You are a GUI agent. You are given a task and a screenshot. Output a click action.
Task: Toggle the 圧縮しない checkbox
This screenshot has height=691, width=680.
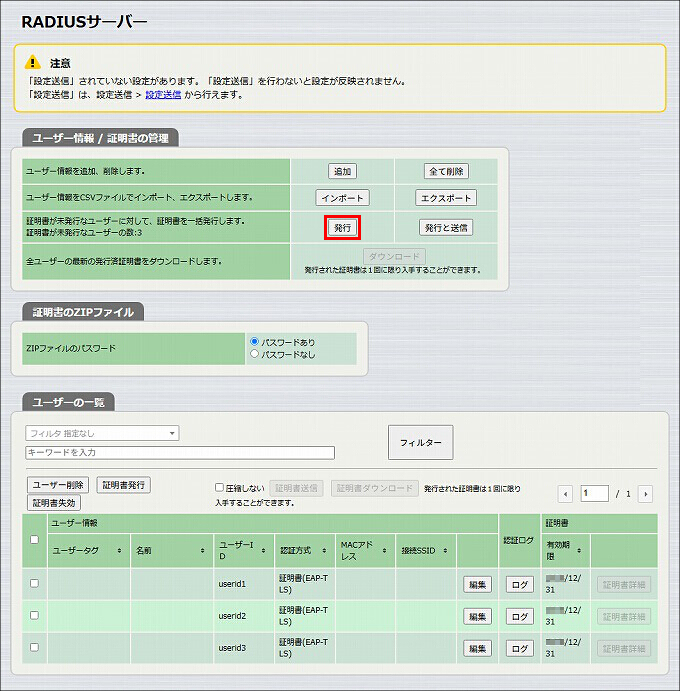(x=219, y=487)
